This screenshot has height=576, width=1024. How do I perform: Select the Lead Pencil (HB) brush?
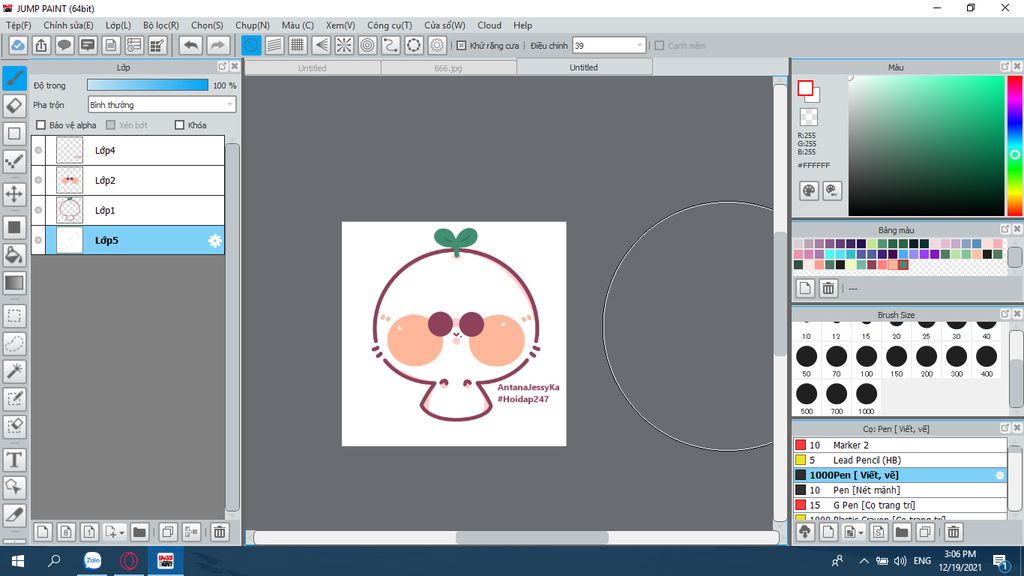[900, 460]
